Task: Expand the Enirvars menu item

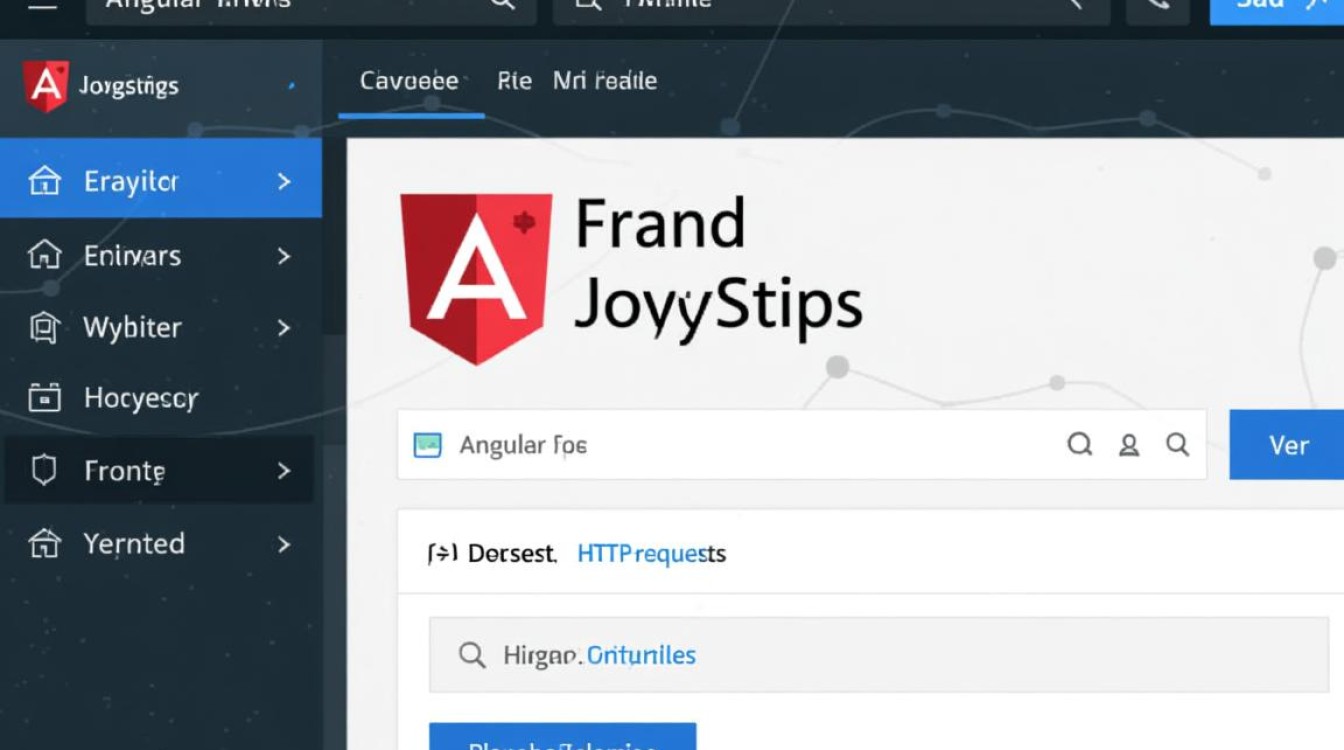Action: coord(283,255)
